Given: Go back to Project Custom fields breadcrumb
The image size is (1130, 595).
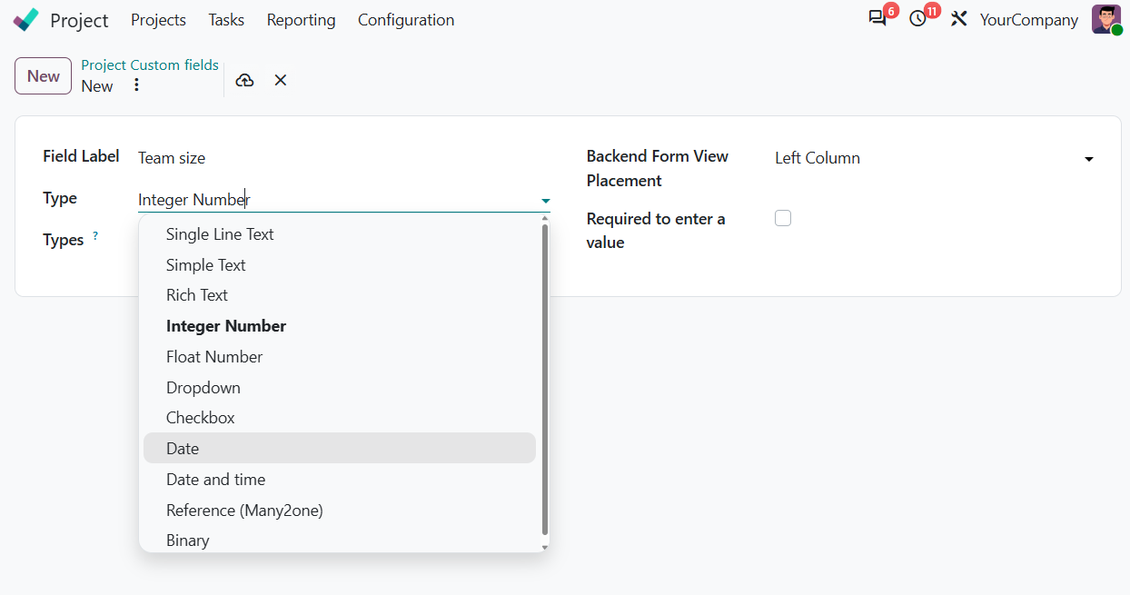Looking at the screenshot, I should click(150, 65).
